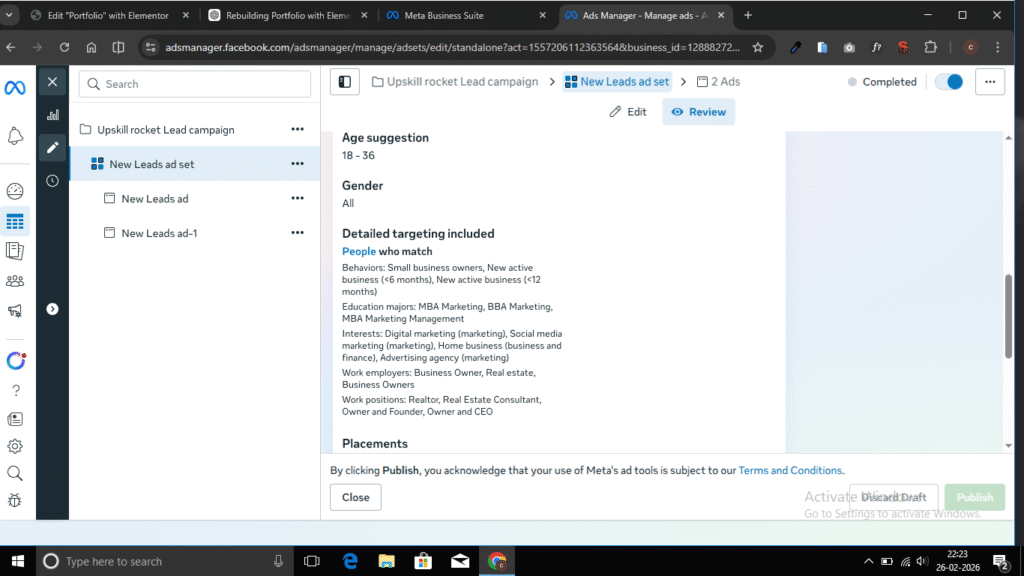Open more options for New Leads ad-1
Screen dimensions: 1024x576
click(297, 233)
